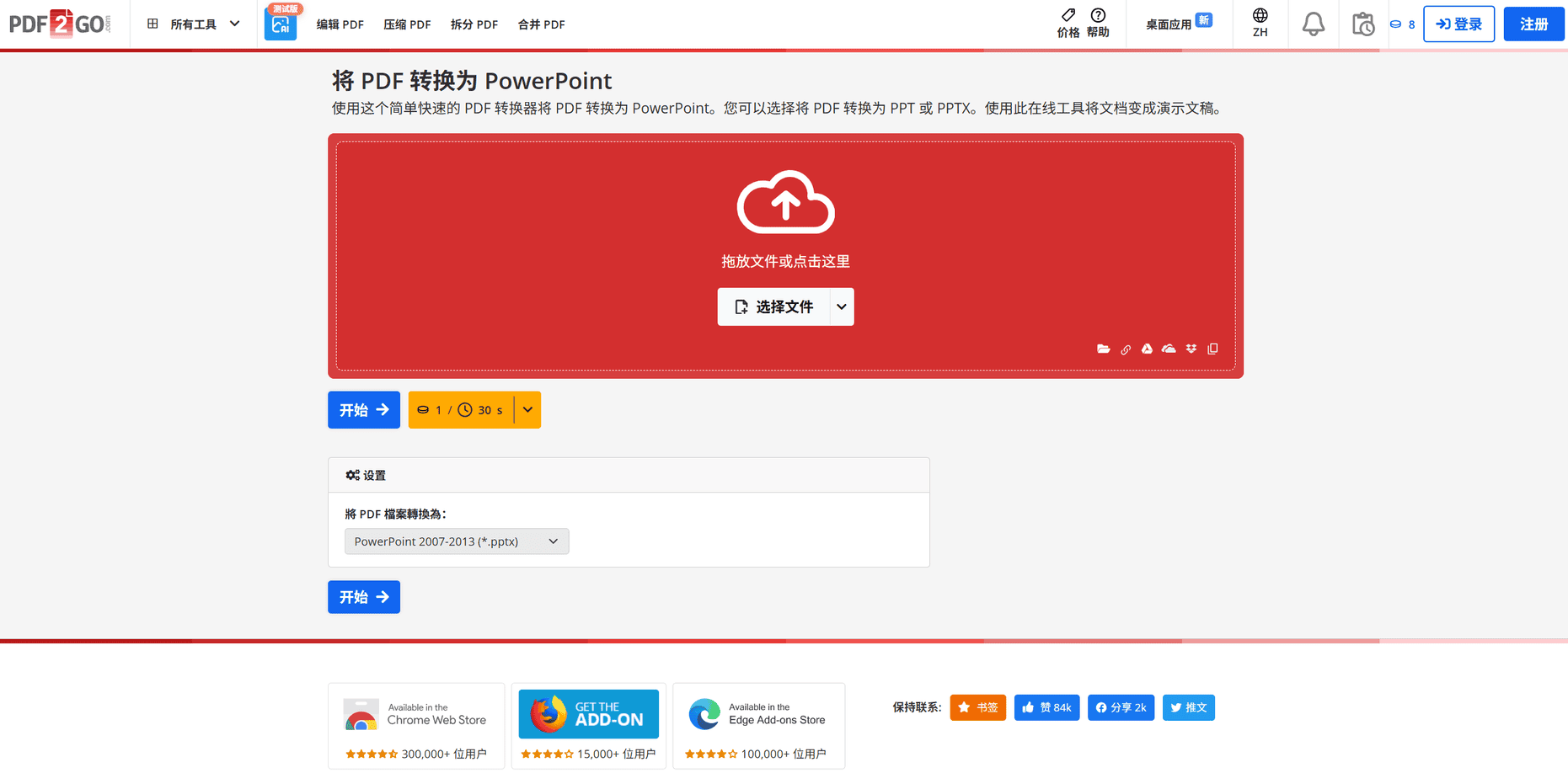The width and height of the screenshot is (1568, 773).
Task: Open the clipboard history icon
Action: click(1362, 24)
